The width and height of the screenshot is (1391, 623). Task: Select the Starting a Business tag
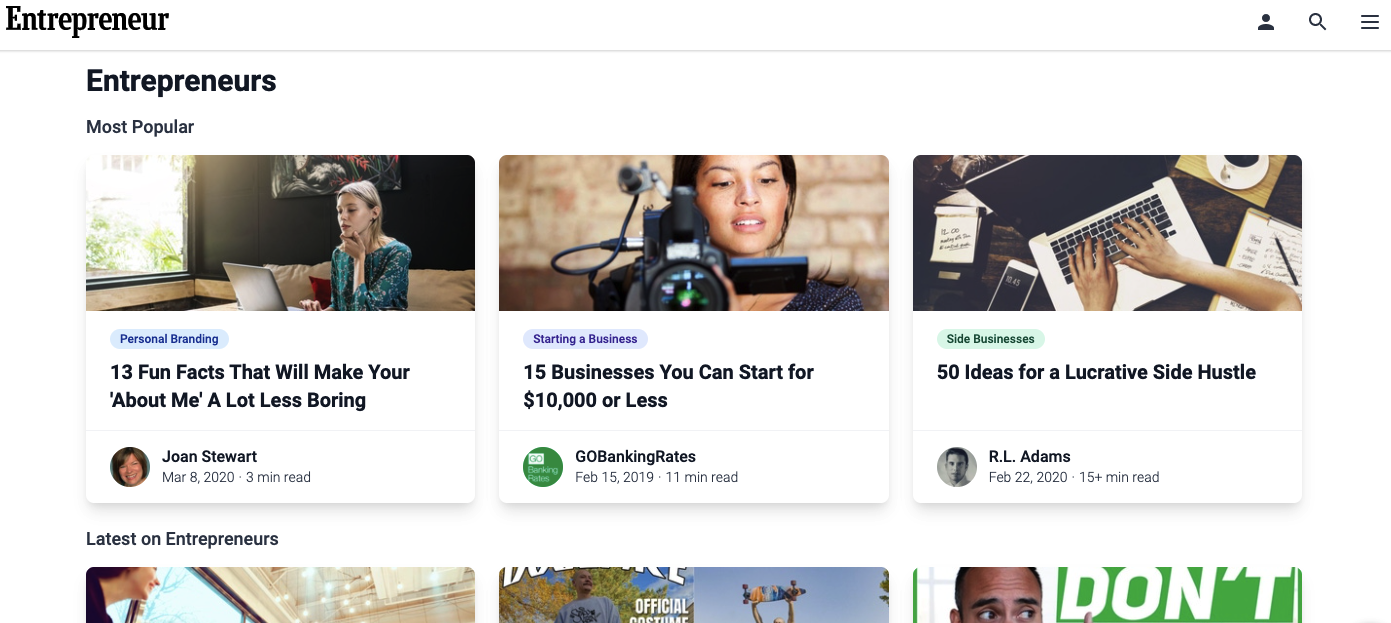tap(585, 339)
